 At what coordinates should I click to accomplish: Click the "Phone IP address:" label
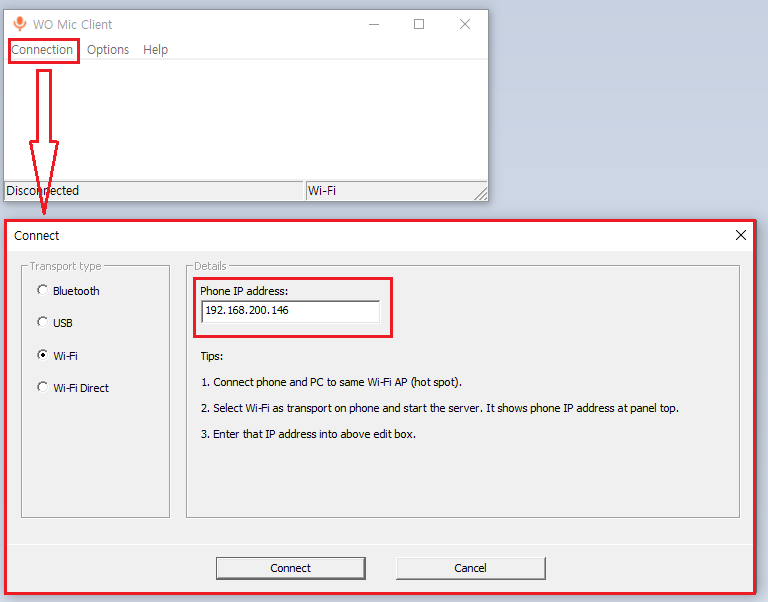pos(244,291)
